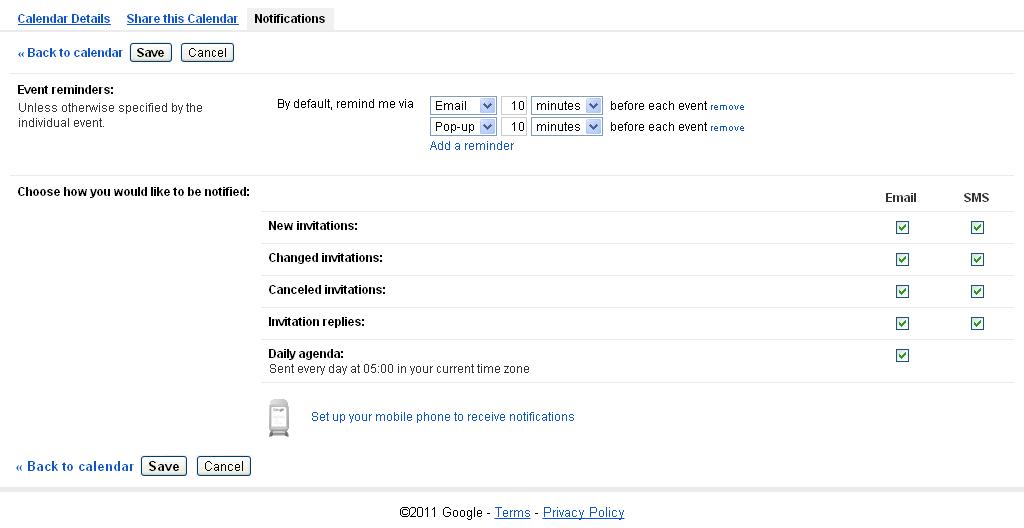Click the bottom Cancel button
The image size is (1024, 528).
(x=224, y=467)
